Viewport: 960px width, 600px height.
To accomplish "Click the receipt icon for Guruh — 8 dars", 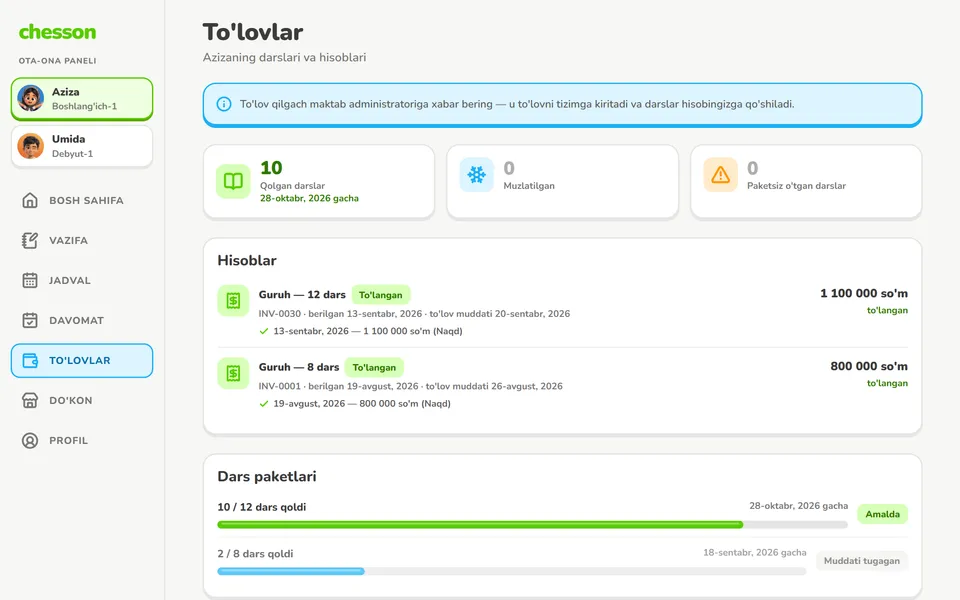I will click(233, 373).
